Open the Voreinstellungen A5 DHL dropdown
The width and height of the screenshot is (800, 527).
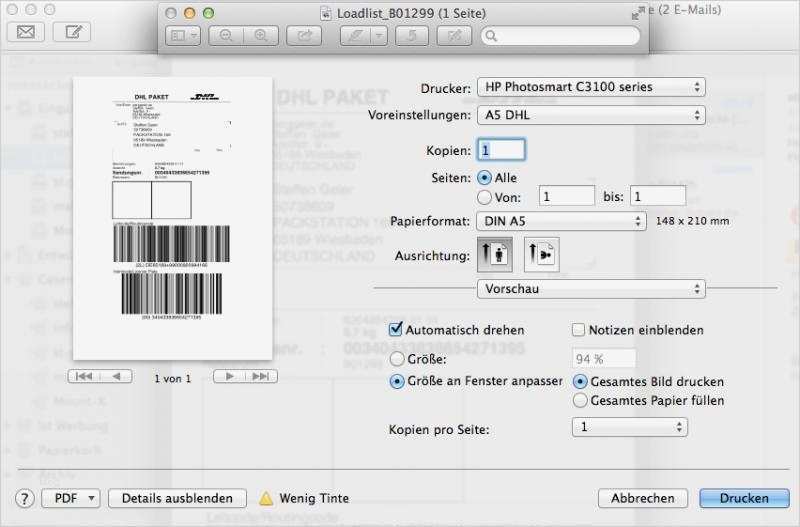(x=591, y=115)
